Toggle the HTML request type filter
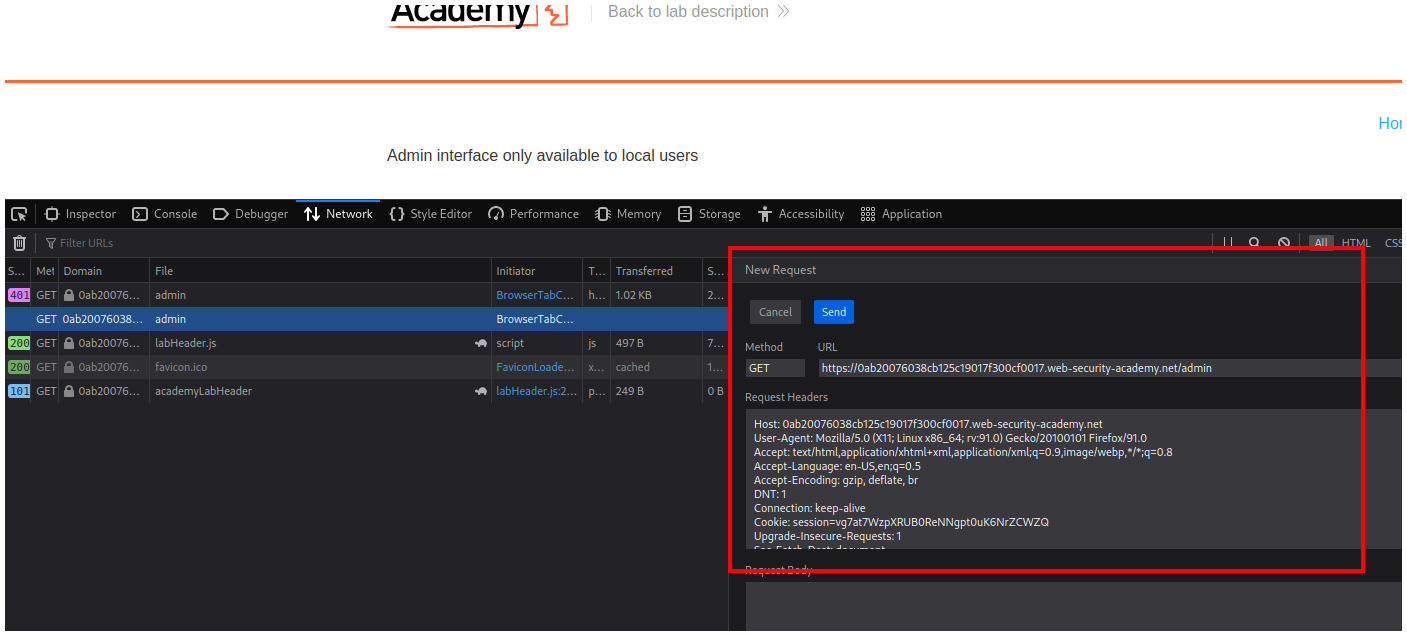 [1356, 243]
